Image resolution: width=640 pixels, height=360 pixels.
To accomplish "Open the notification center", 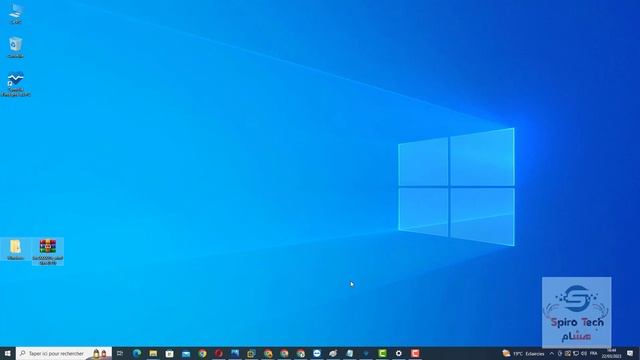I will pyautogui.click(x=630, y=353).
